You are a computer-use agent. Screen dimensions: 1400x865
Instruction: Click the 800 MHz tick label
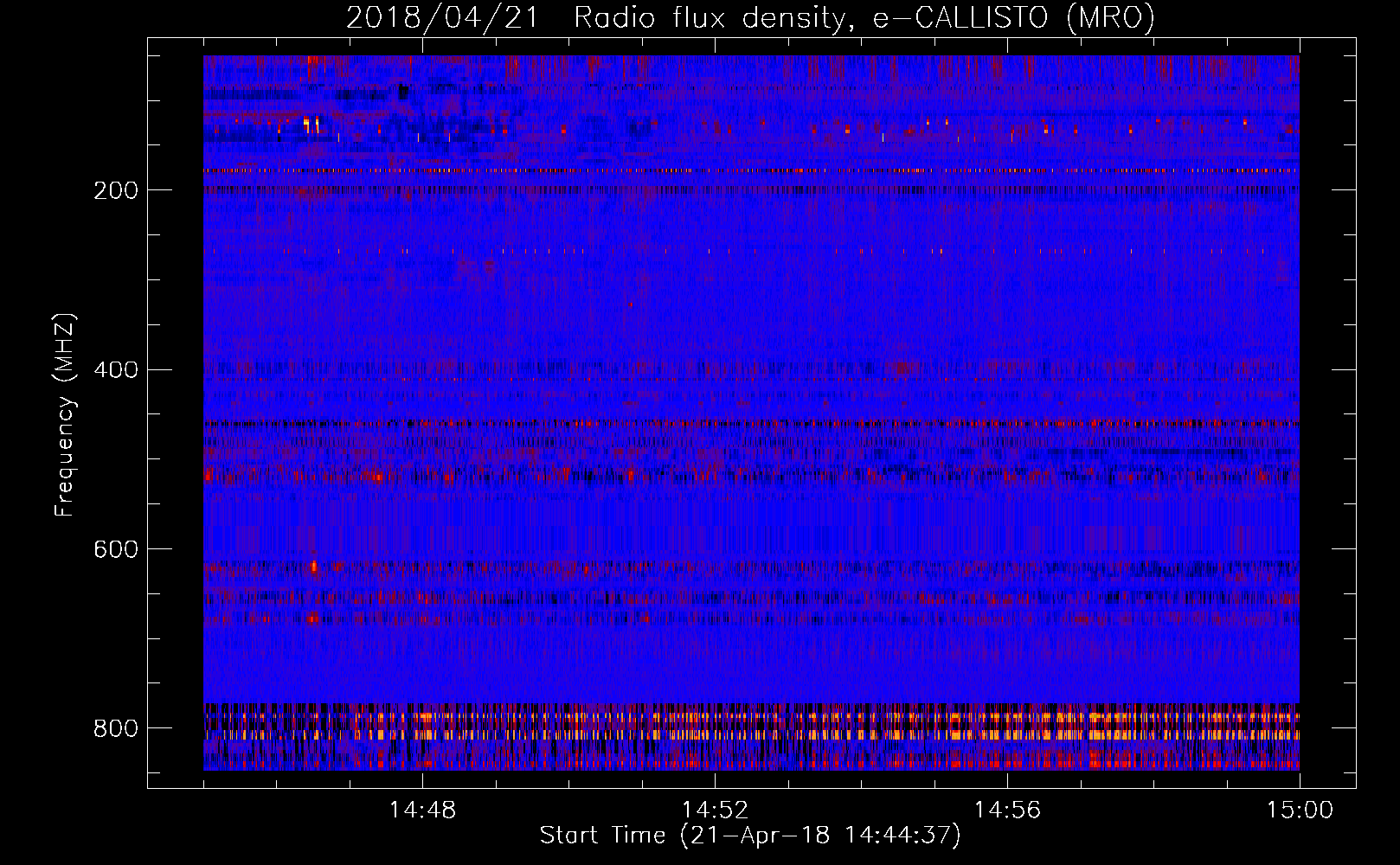[116, 728]
